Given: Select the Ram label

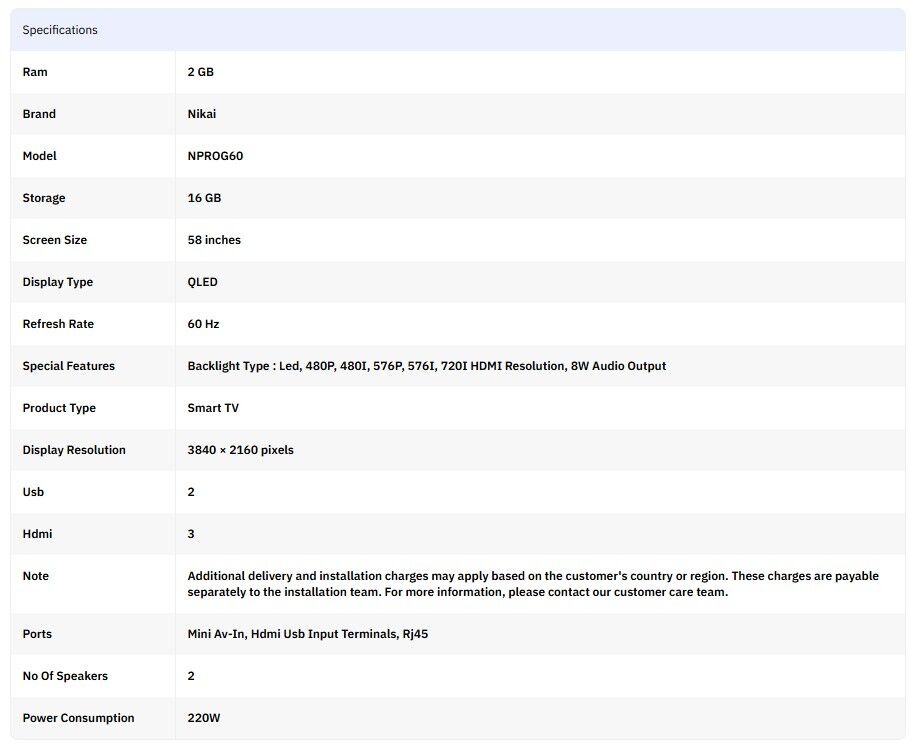Looking at the screenshot, I should click(35, 72).
